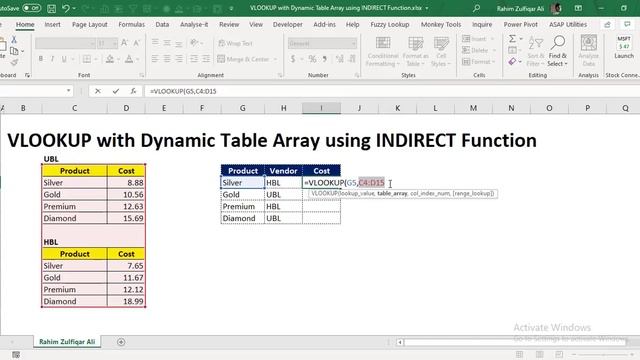The height and width of the screenshot is (360, 640).
Task: Expand the Merge & Center dropdown arrow
Action: [275, 60]
